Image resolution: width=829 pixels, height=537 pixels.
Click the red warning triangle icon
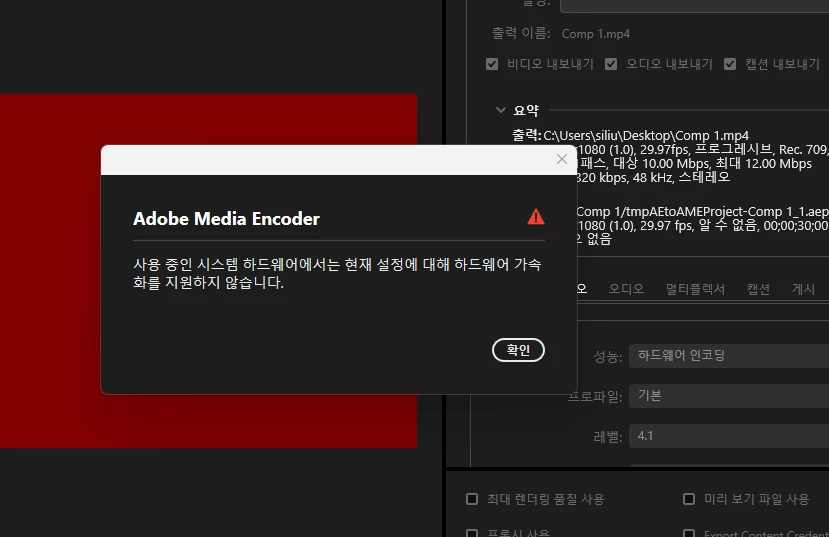coord(536,217)
